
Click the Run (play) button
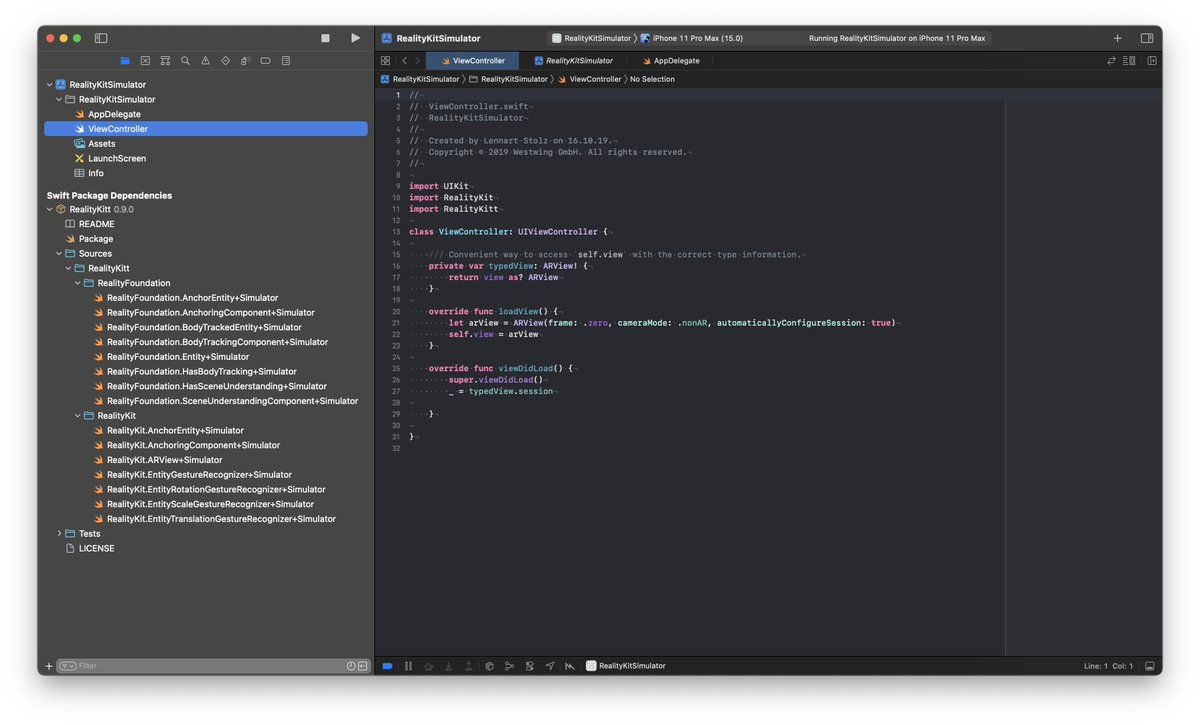tap(355, 38)
